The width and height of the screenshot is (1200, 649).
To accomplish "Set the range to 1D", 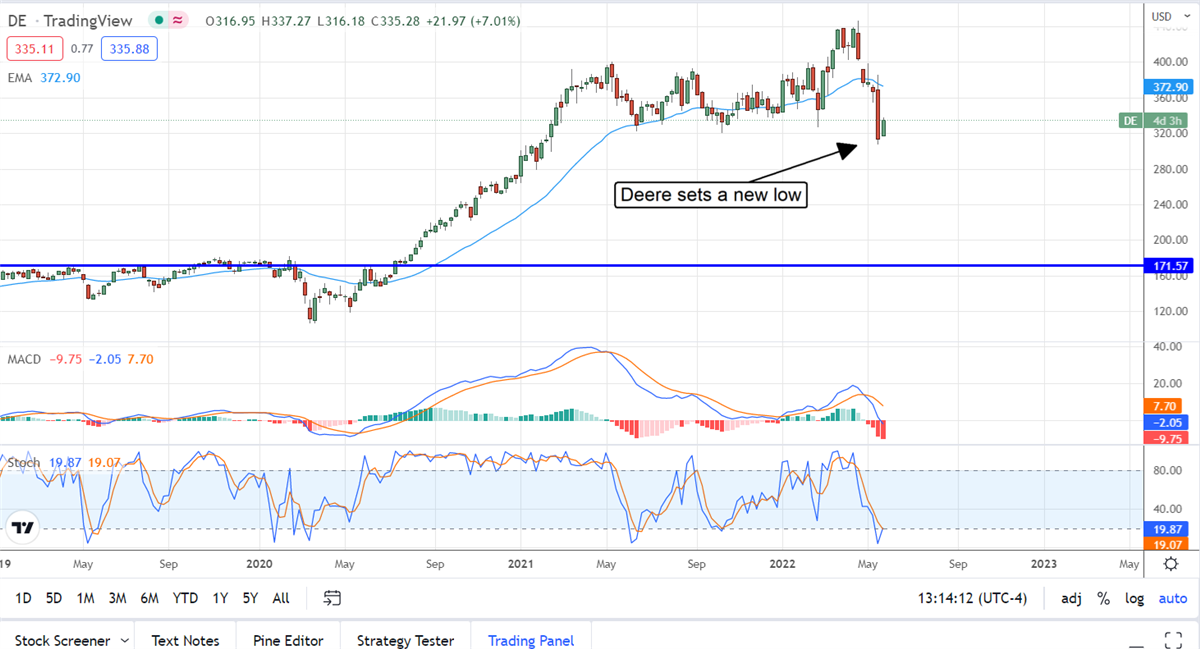I will tap(23, 598).
